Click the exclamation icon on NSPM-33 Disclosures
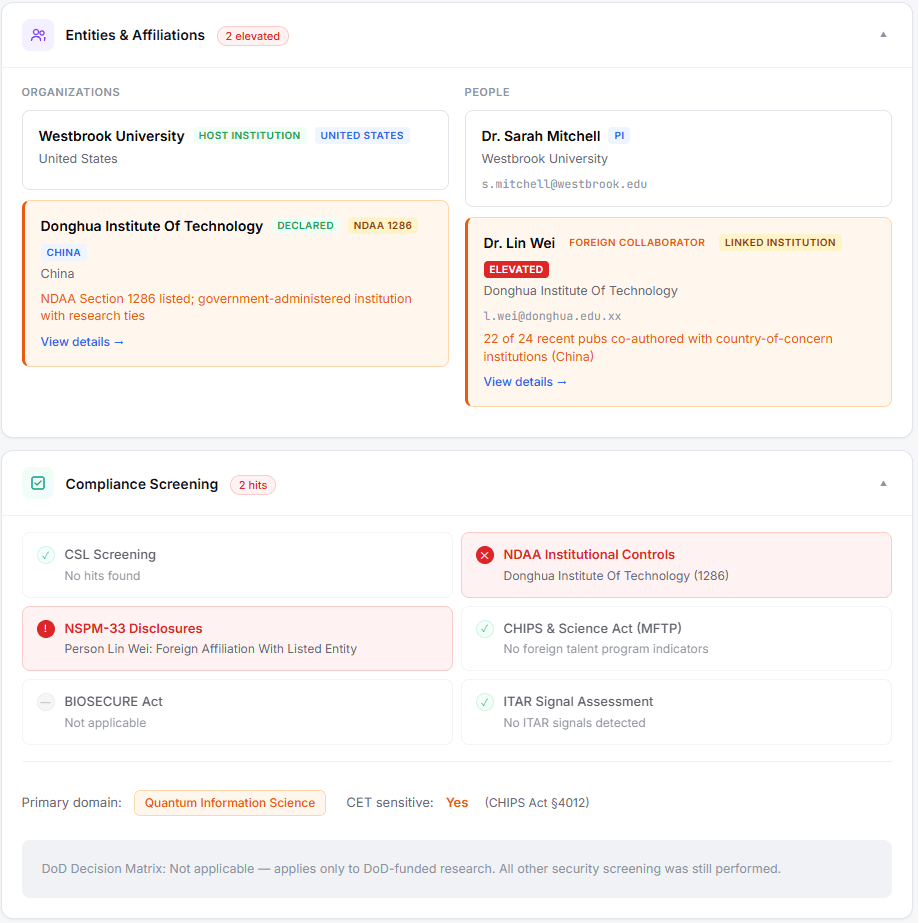Image resolution: width=919 pixels, height=923 pixels. tap(46, 627)
